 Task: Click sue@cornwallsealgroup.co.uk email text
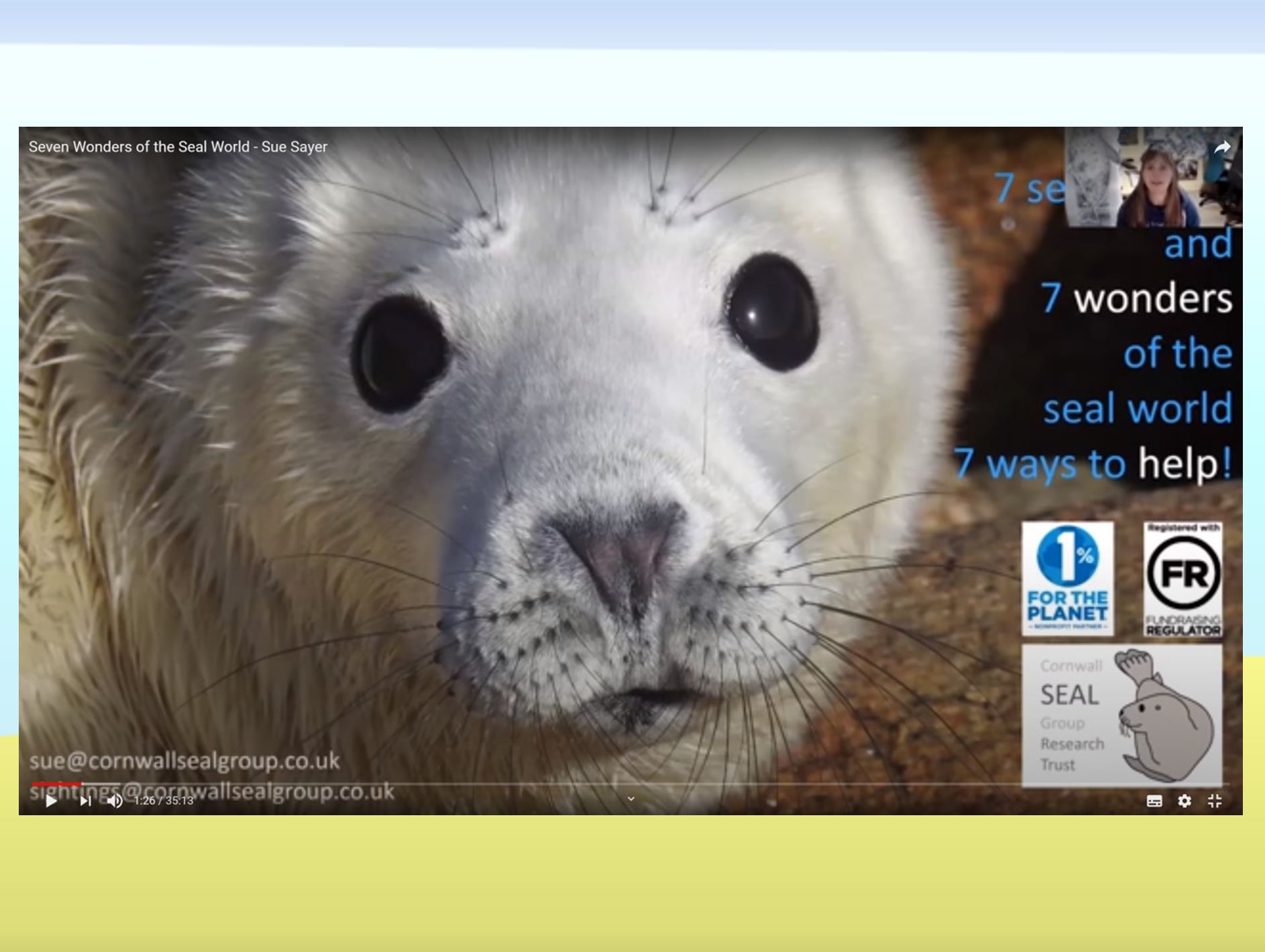[x=184, y=761]
